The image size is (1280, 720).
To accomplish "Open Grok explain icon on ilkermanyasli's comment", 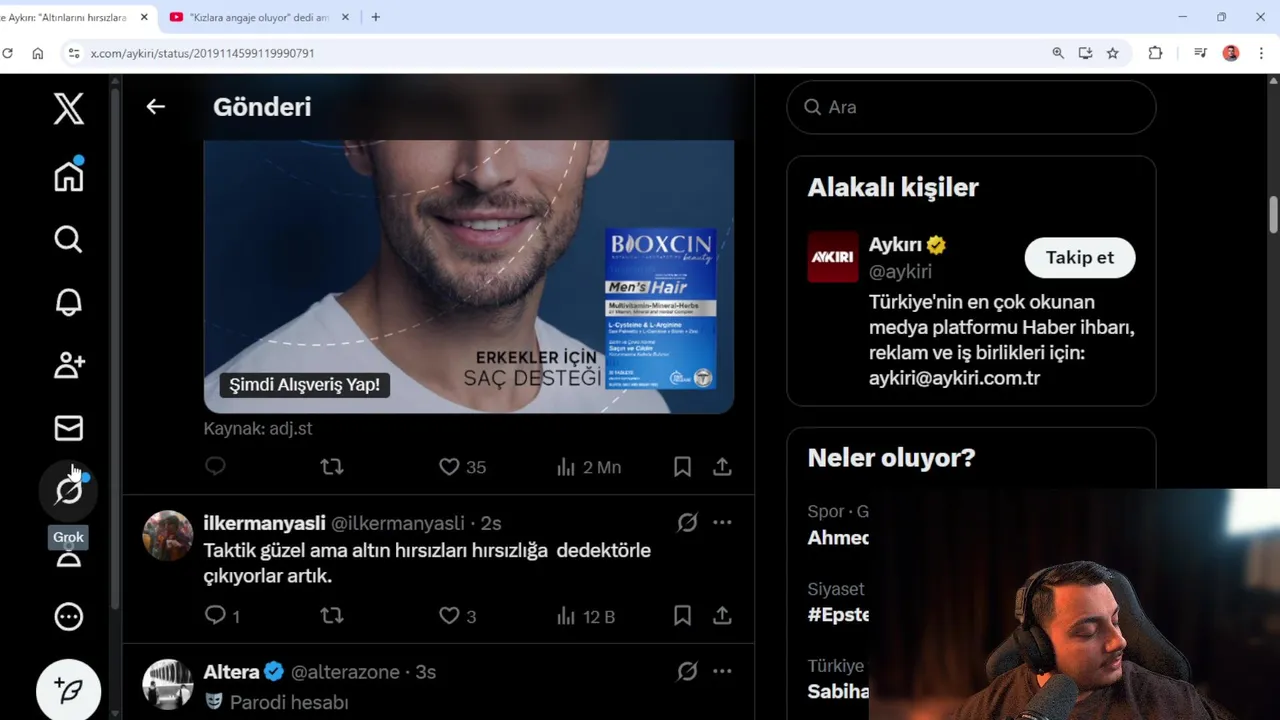I will (687, 522).
